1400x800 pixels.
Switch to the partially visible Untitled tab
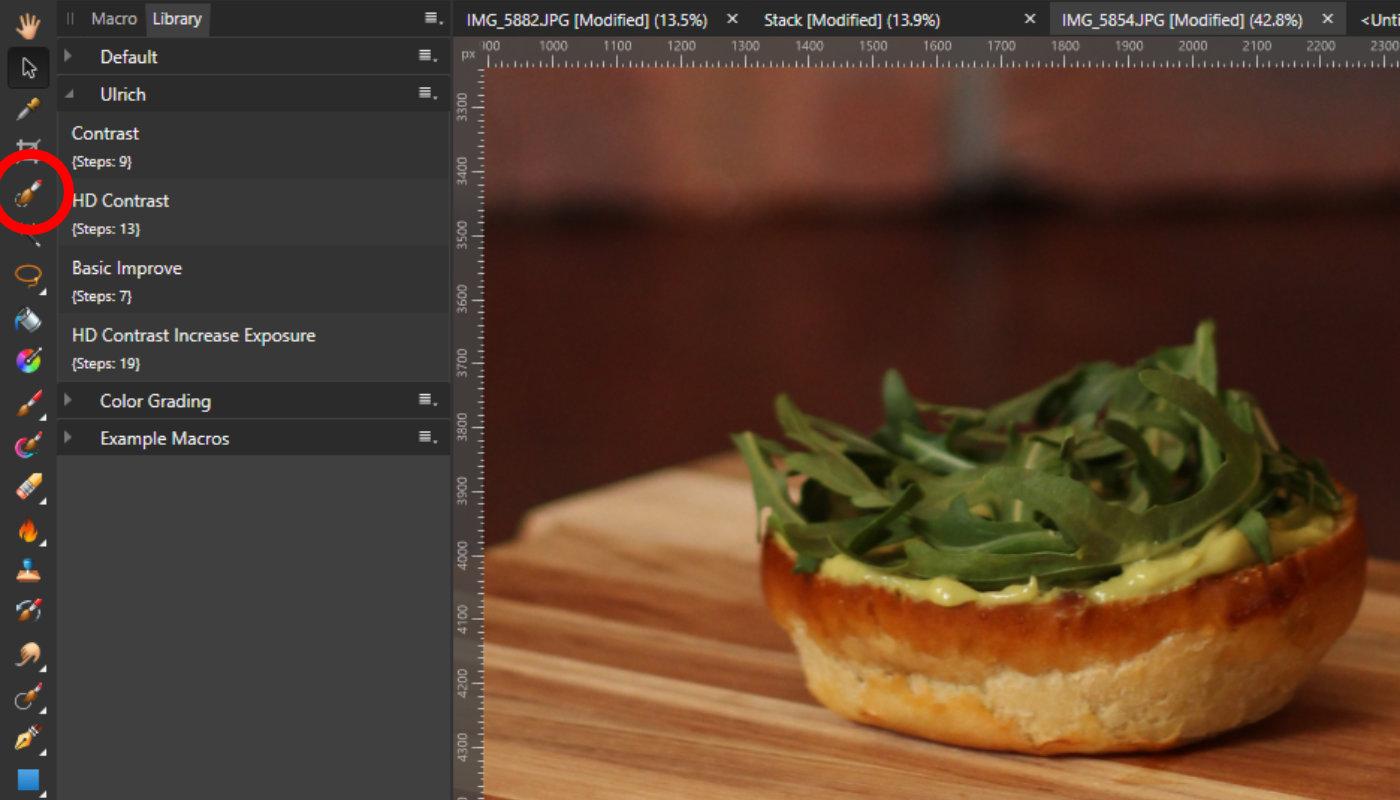point(1380,20)
